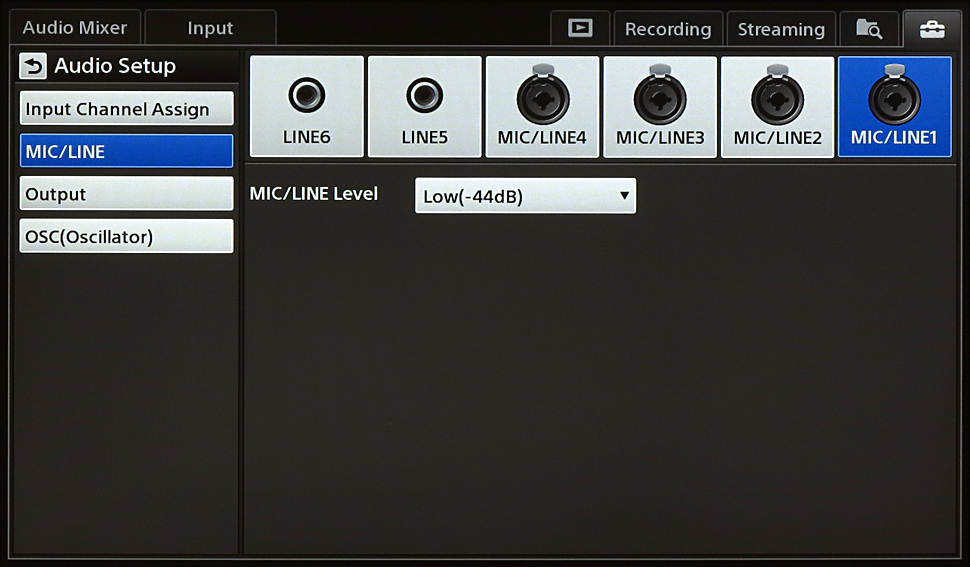Select the highlighted MIC/LINE1 input connector
The height and width of the screenshot is (567, 970).
pyautogui.click(x=894, y=107)
